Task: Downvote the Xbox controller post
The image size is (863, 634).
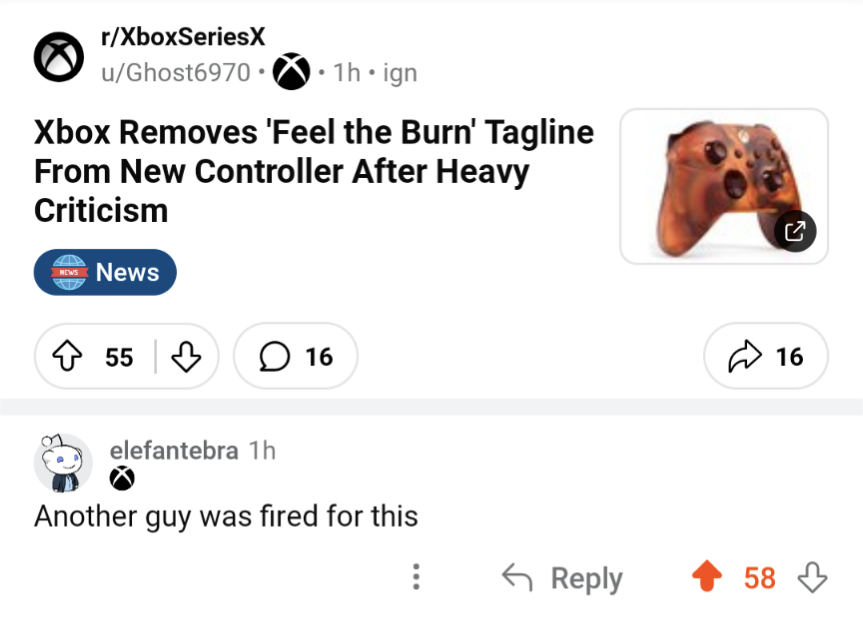Action: (186, 356)
